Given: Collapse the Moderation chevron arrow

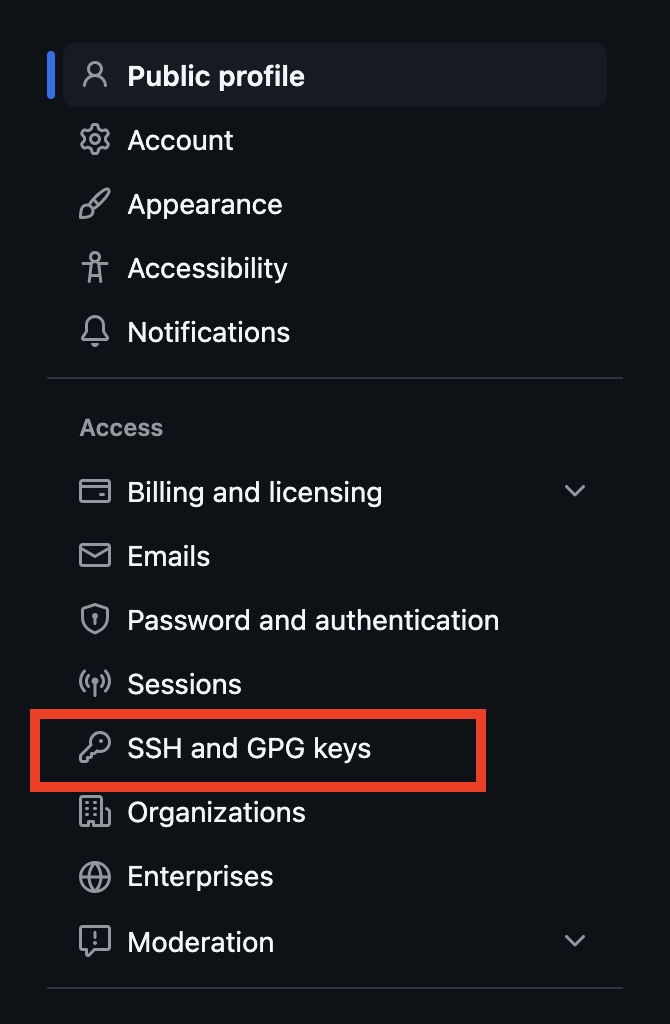Looking at the screenshot, I should [x=575, y=940].
